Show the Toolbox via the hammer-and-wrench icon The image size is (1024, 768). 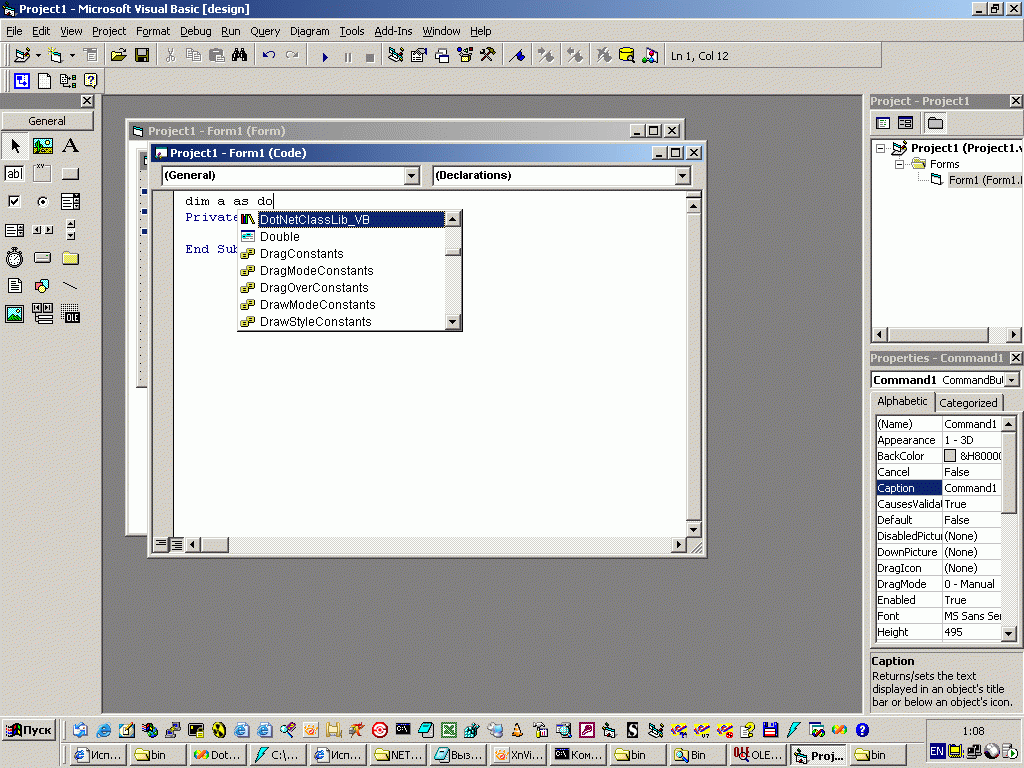488,56
